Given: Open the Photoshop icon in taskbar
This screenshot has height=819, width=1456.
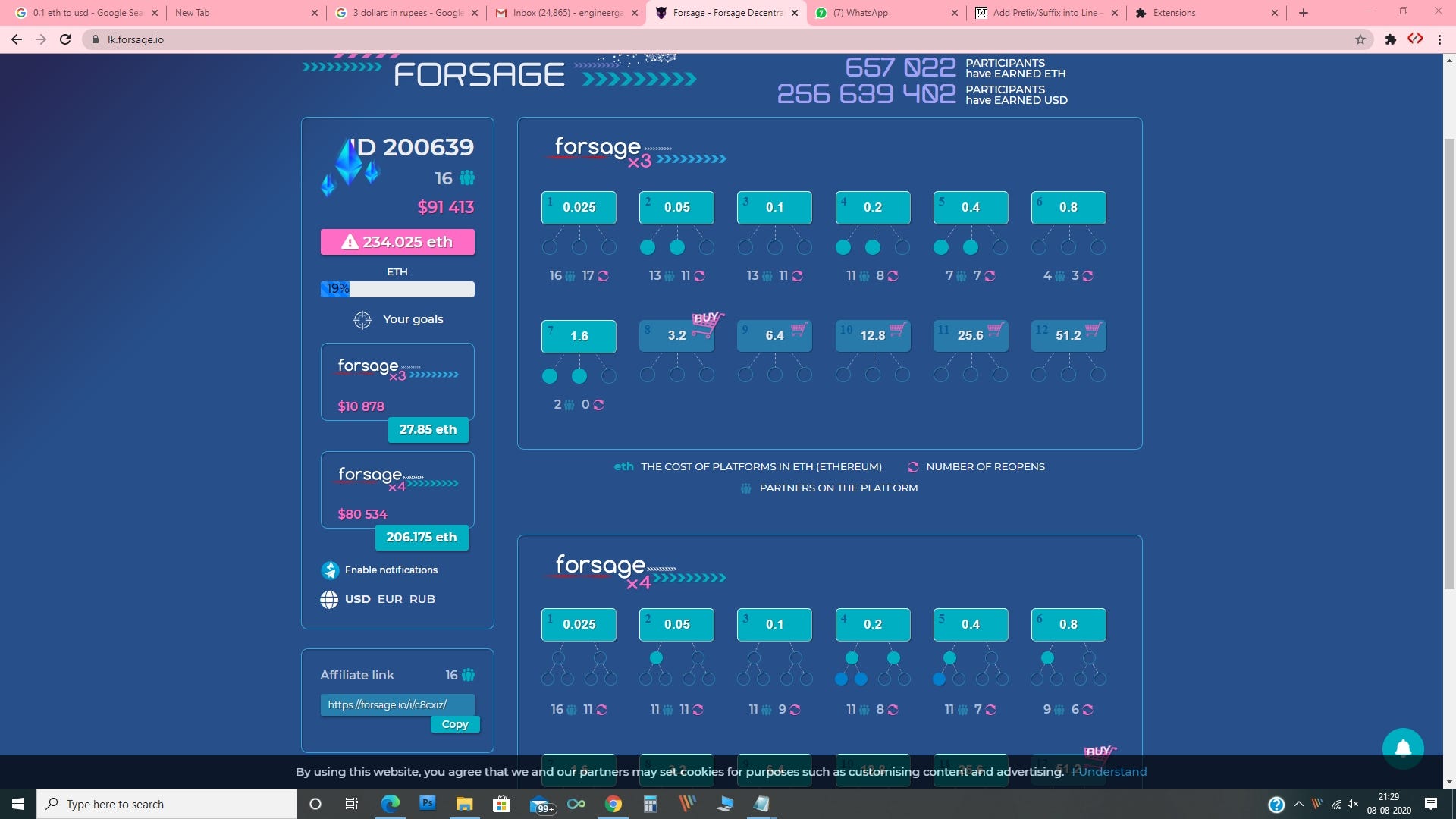Looking at the screenshot, I should tap(428, 803).
